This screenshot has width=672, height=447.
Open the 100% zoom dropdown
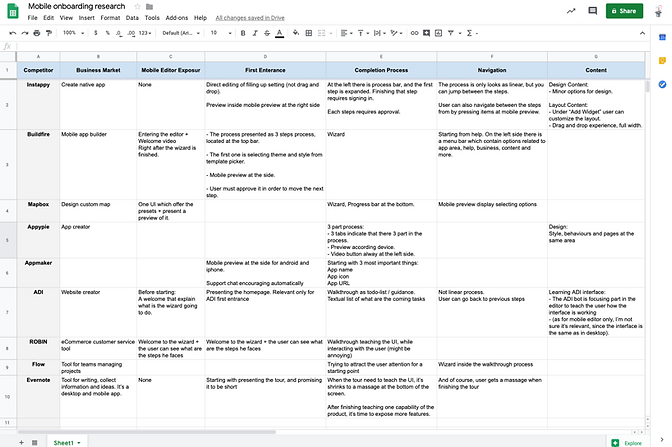(73, 33)
